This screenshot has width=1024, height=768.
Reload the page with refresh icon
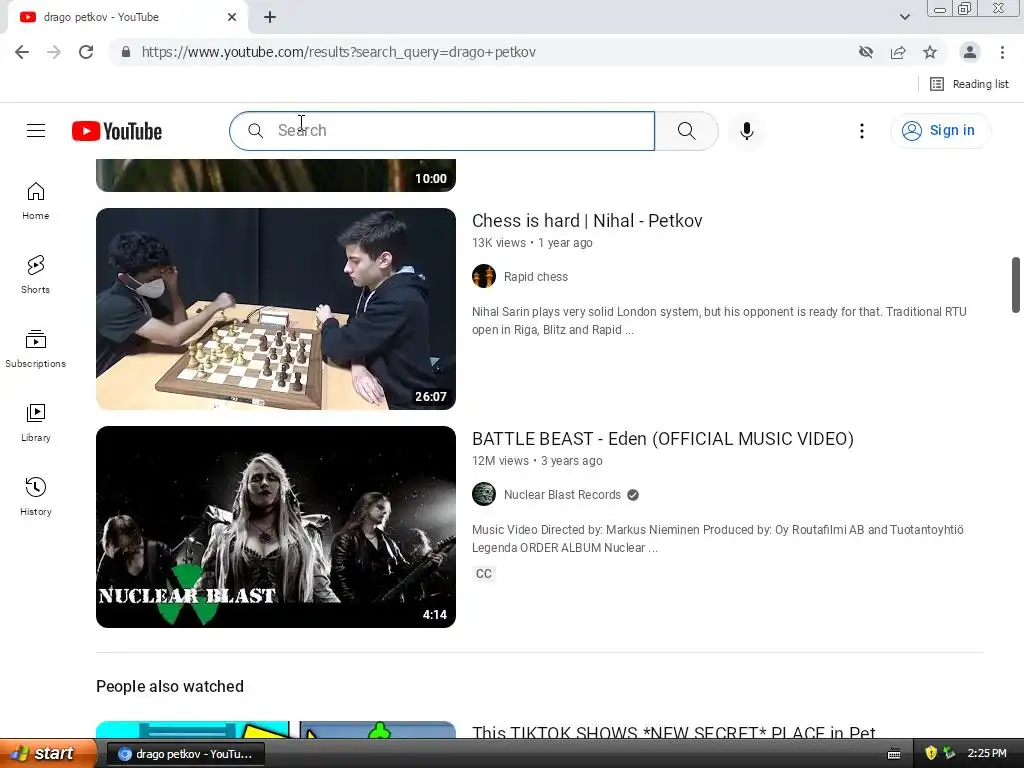coord(86,52)
